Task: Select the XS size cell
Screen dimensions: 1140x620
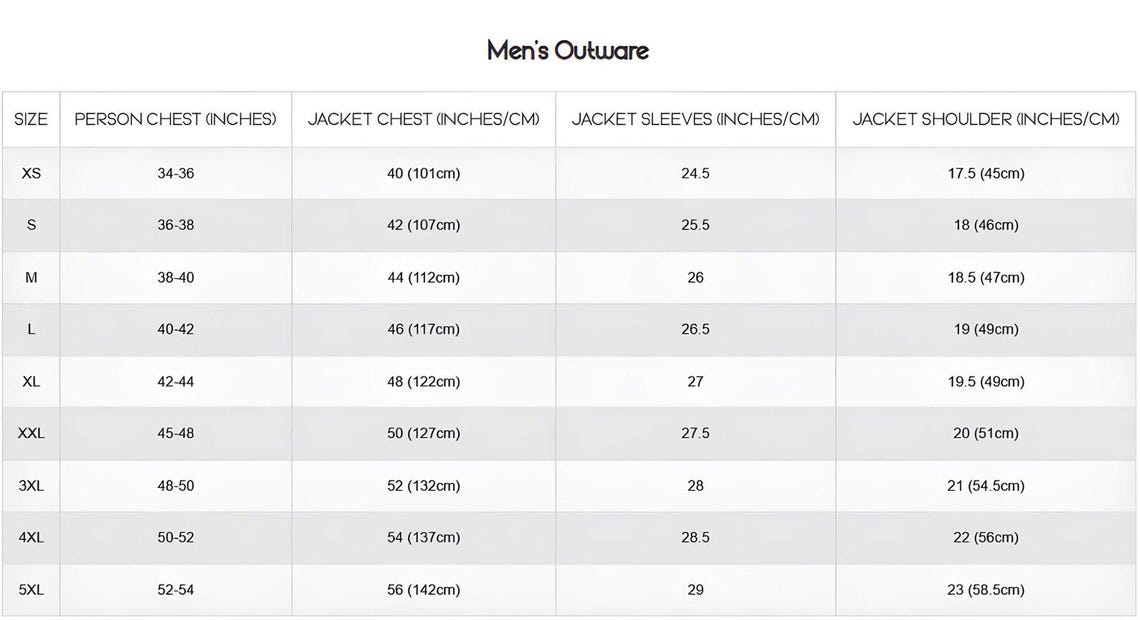Action: [x=31, y=173]
